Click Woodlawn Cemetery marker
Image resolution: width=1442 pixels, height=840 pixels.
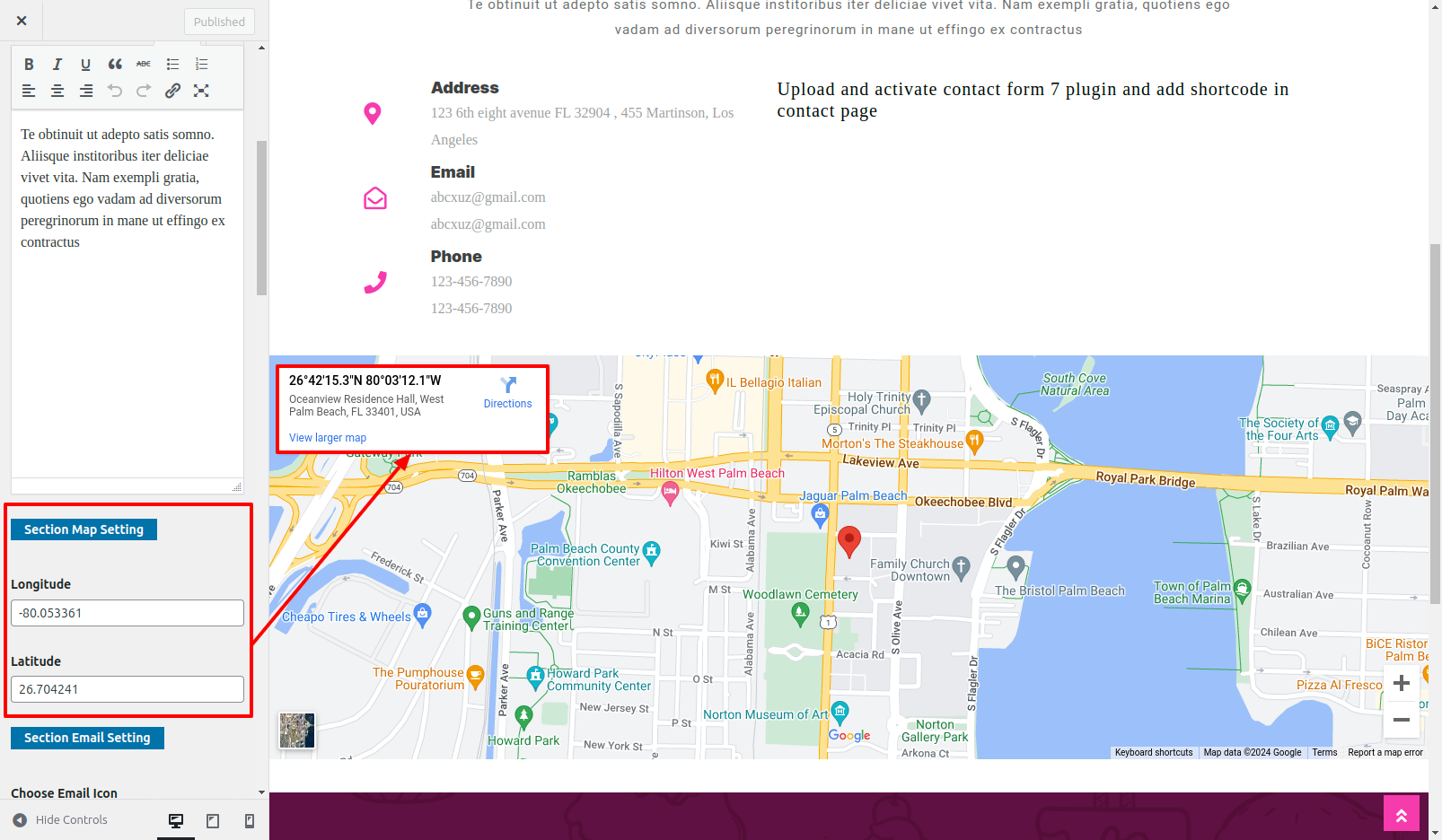(x=800, y=614)
